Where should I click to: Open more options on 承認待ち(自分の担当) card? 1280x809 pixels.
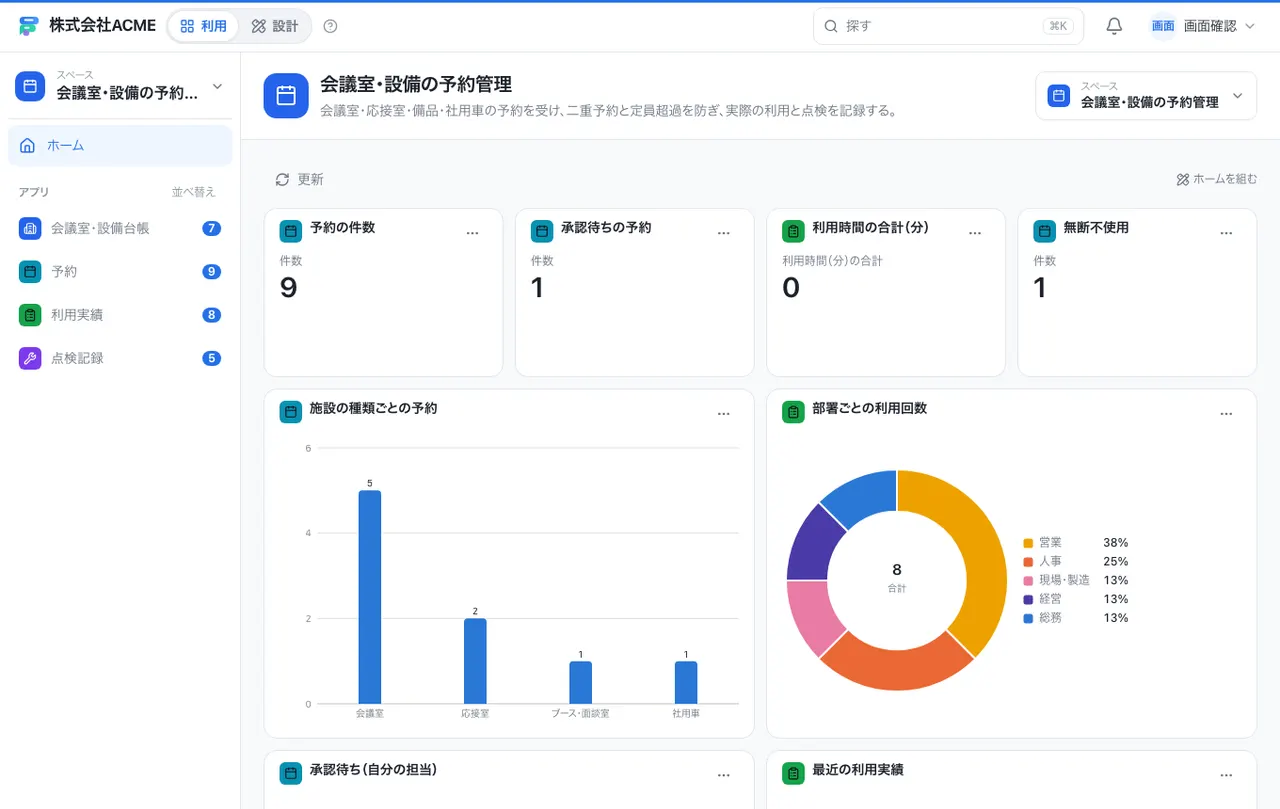pyautogui.click(x=724, y=774)
